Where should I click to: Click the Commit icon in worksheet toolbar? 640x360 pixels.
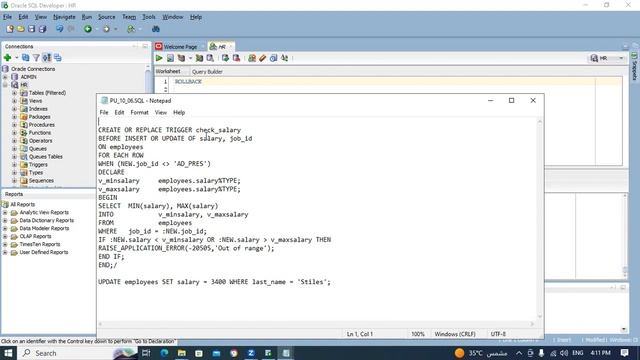click(x=225, y=58)
